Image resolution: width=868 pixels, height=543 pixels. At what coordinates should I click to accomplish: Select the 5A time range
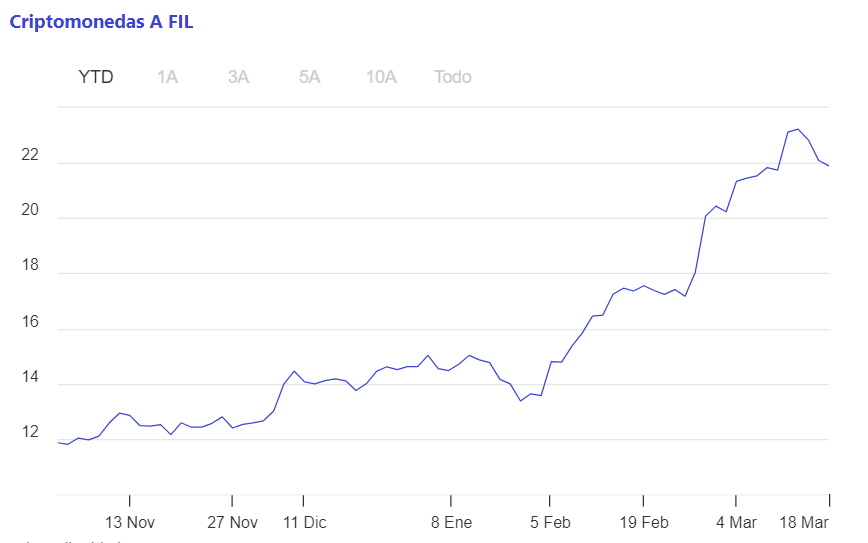pyautogui.click(x=309, y=76)
